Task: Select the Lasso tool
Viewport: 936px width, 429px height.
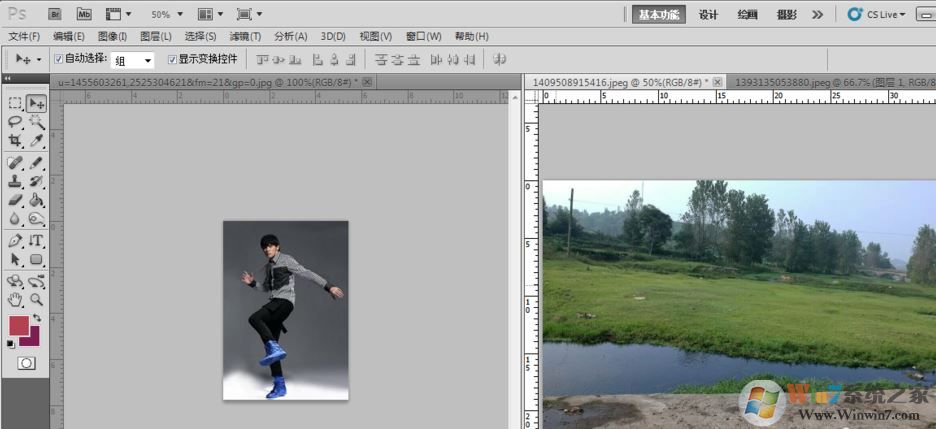Action: [15, 122]
